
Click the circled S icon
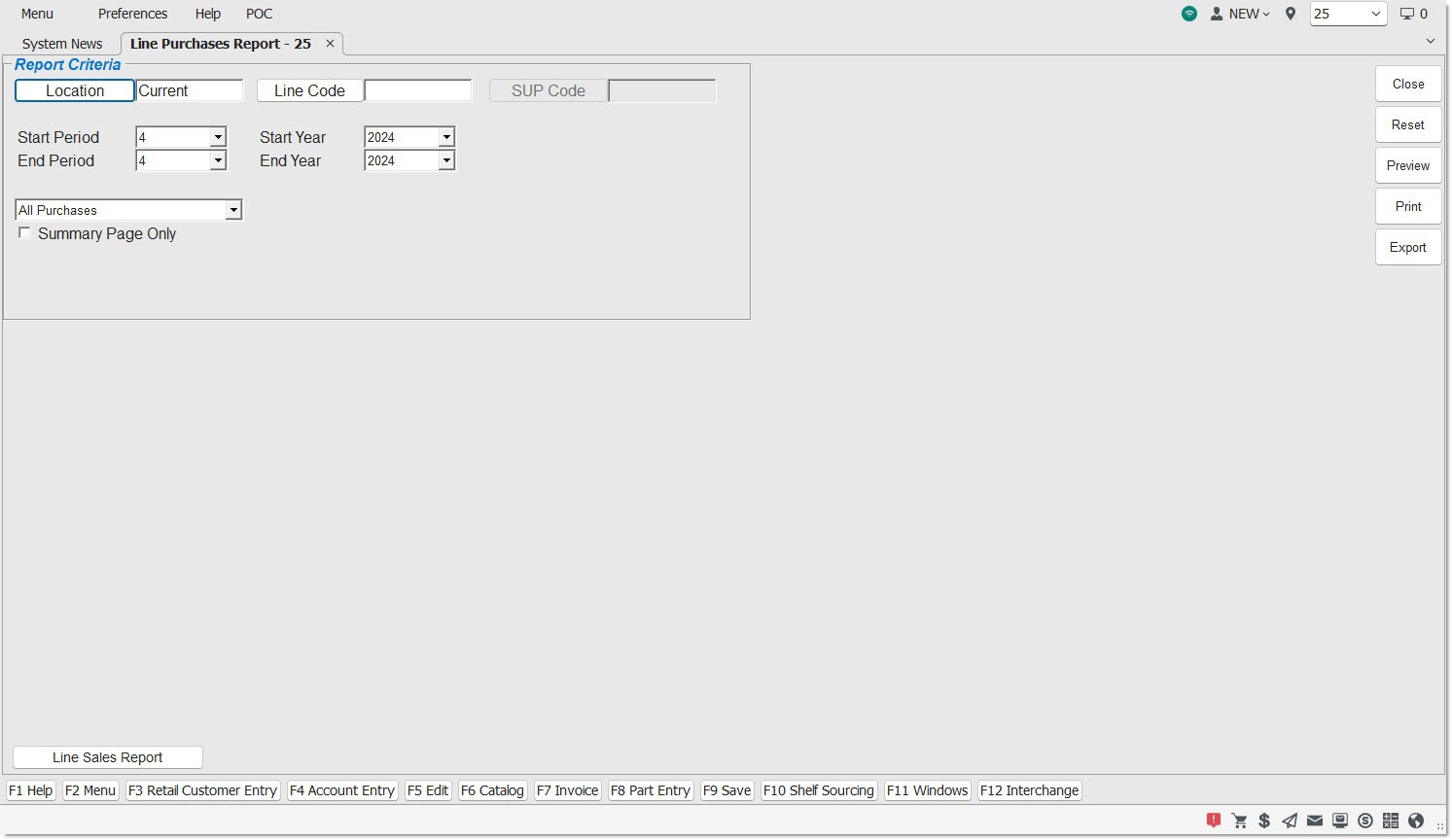[x=1365, y=821]
